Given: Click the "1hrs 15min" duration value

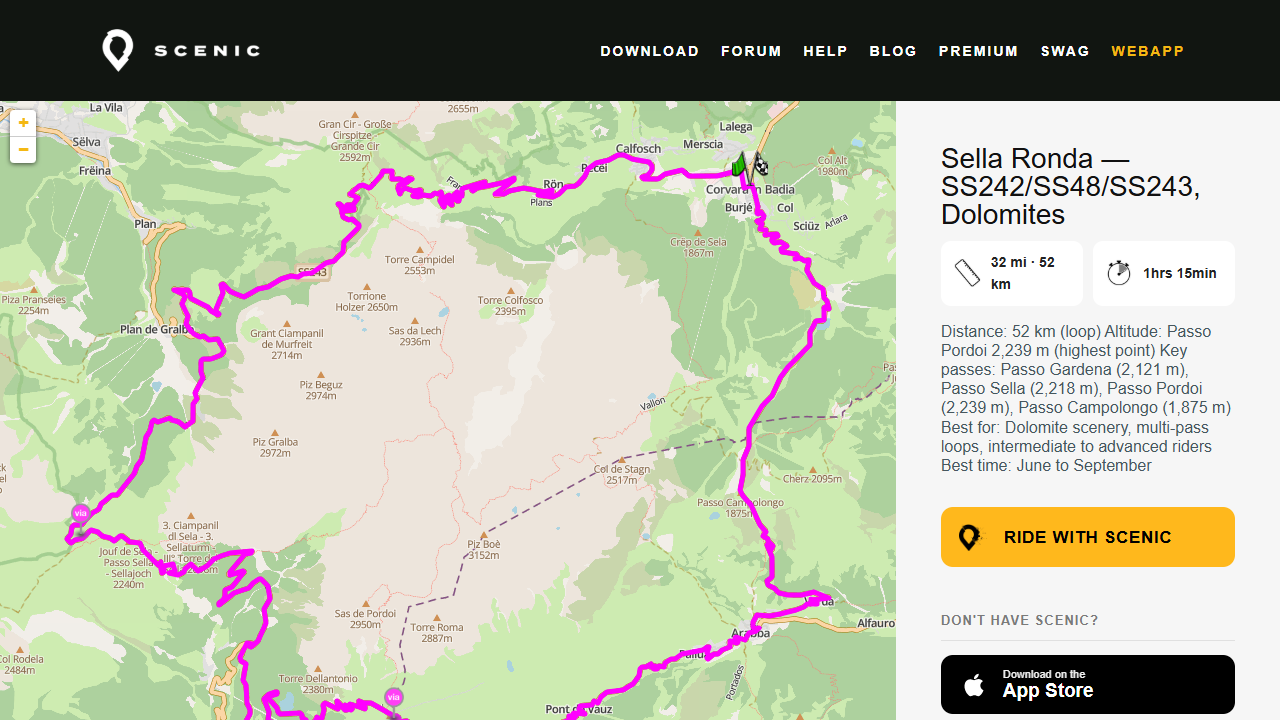Looking at the screenshot, I should click(x=1180, y=273).
